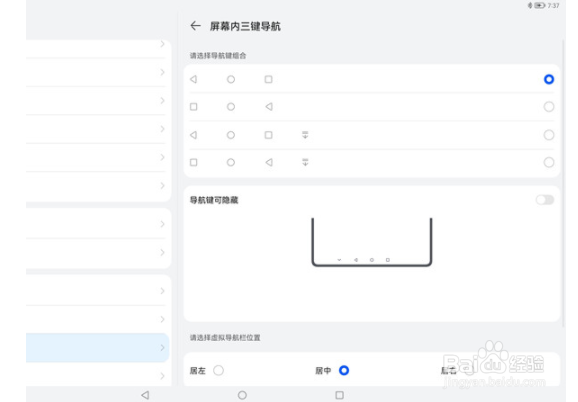Viewport: 578px width, 402px height.
Task: Open the last left panel item chevron
Action: coord(163,376)
